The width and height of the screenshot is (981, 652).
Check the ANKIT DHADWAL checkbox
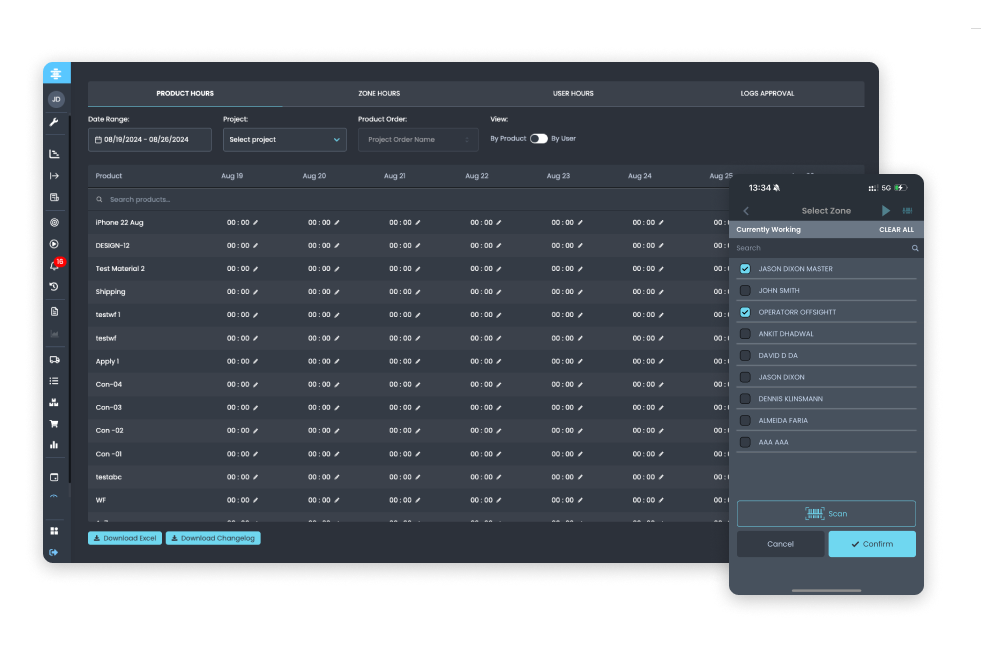745,334
